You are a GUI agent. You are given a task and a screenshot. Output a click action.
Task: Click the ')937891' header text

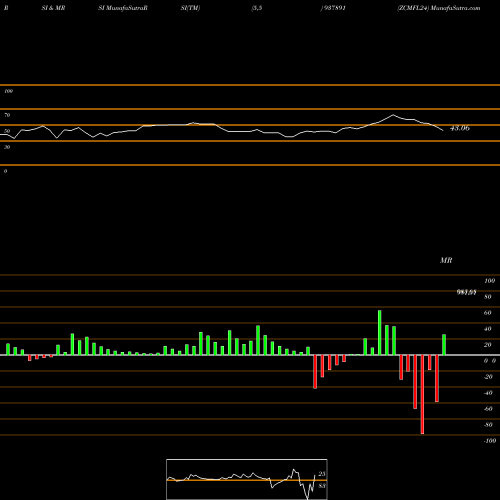pyautogui.click(x=333, y=8)
